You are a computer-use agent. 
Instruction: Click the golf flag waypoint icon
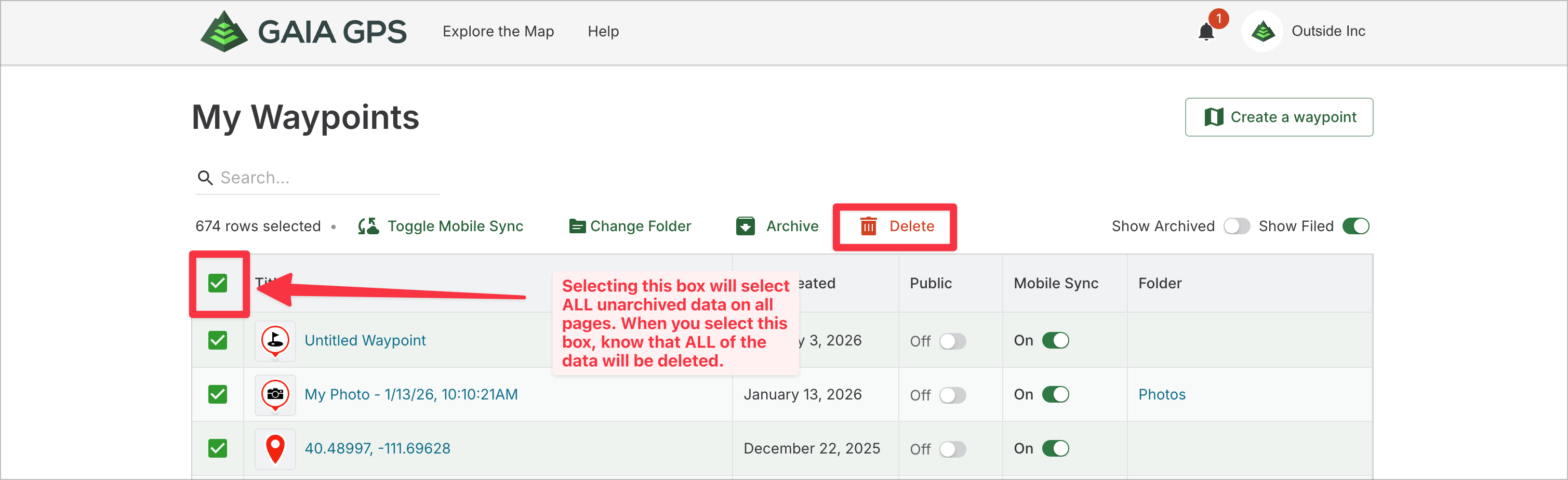click(x=275, y=341)
